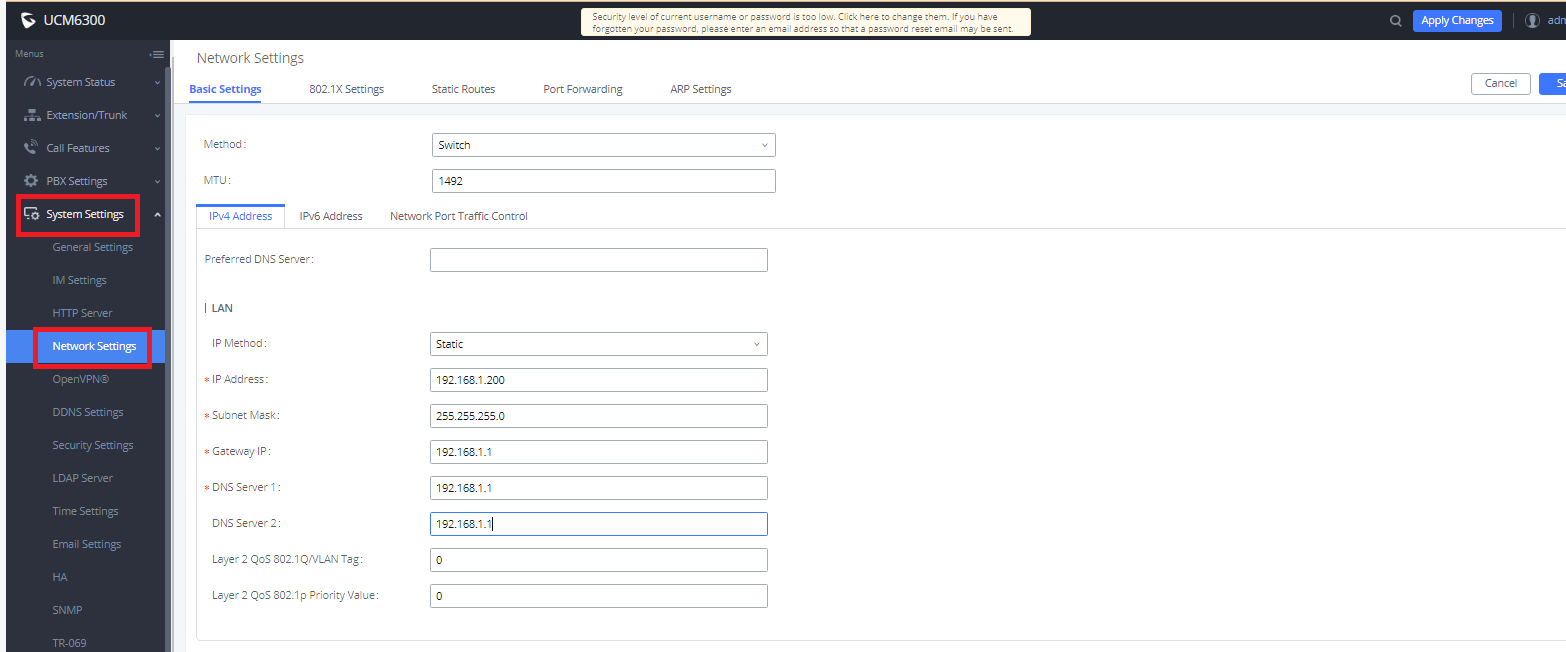Open the Port Forwarding tab

(x=583, y=89)
